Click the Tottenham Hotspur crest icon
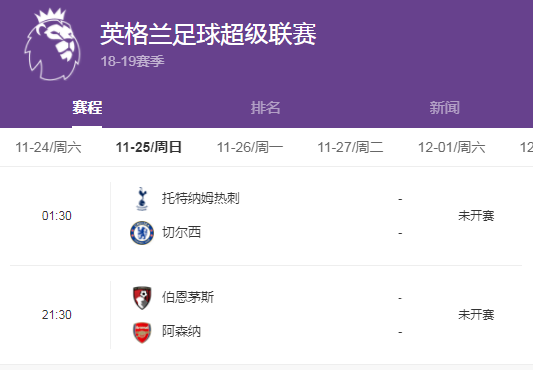533x370 pixels. (142, 199)
